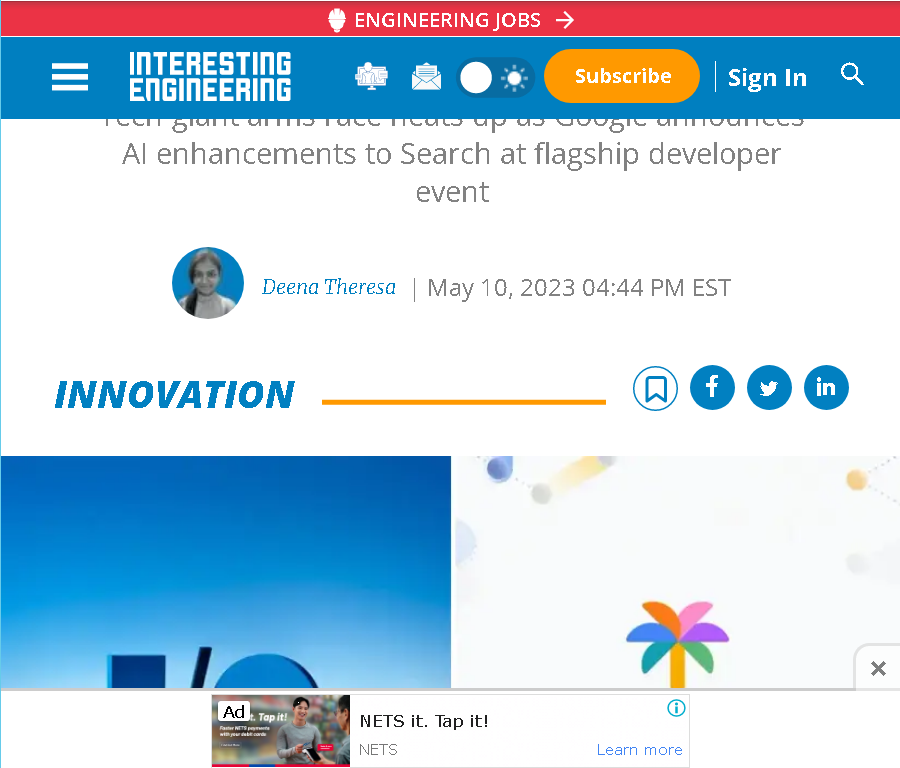Click the Google I/O article hero image
900x768 pixels.
pyautogui.click(x=450, y=572)
